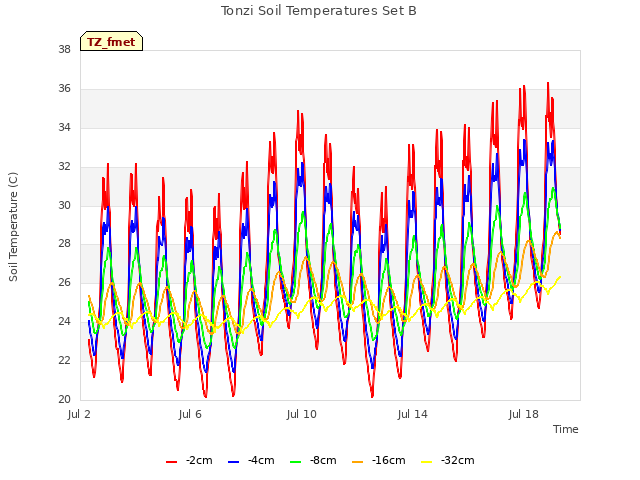Image resolution: width=640 pixels, height=480 pixels.
Task: Click the chart title Tonzi Soil Temperatures Set B
Action: pyautogui.click(x=319, y=11)
